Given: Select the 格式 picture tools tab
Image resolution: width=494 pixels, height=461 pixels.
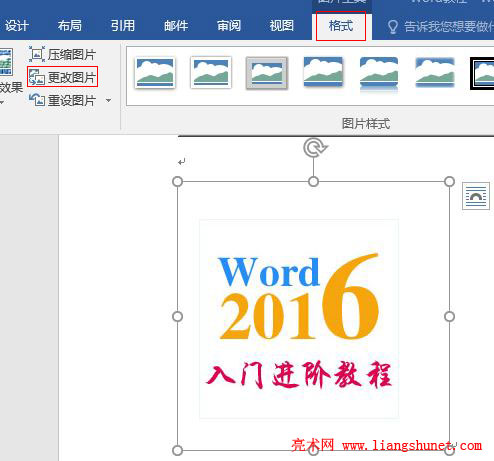Looking at the screenshot, I should click(x=341, y=26).
